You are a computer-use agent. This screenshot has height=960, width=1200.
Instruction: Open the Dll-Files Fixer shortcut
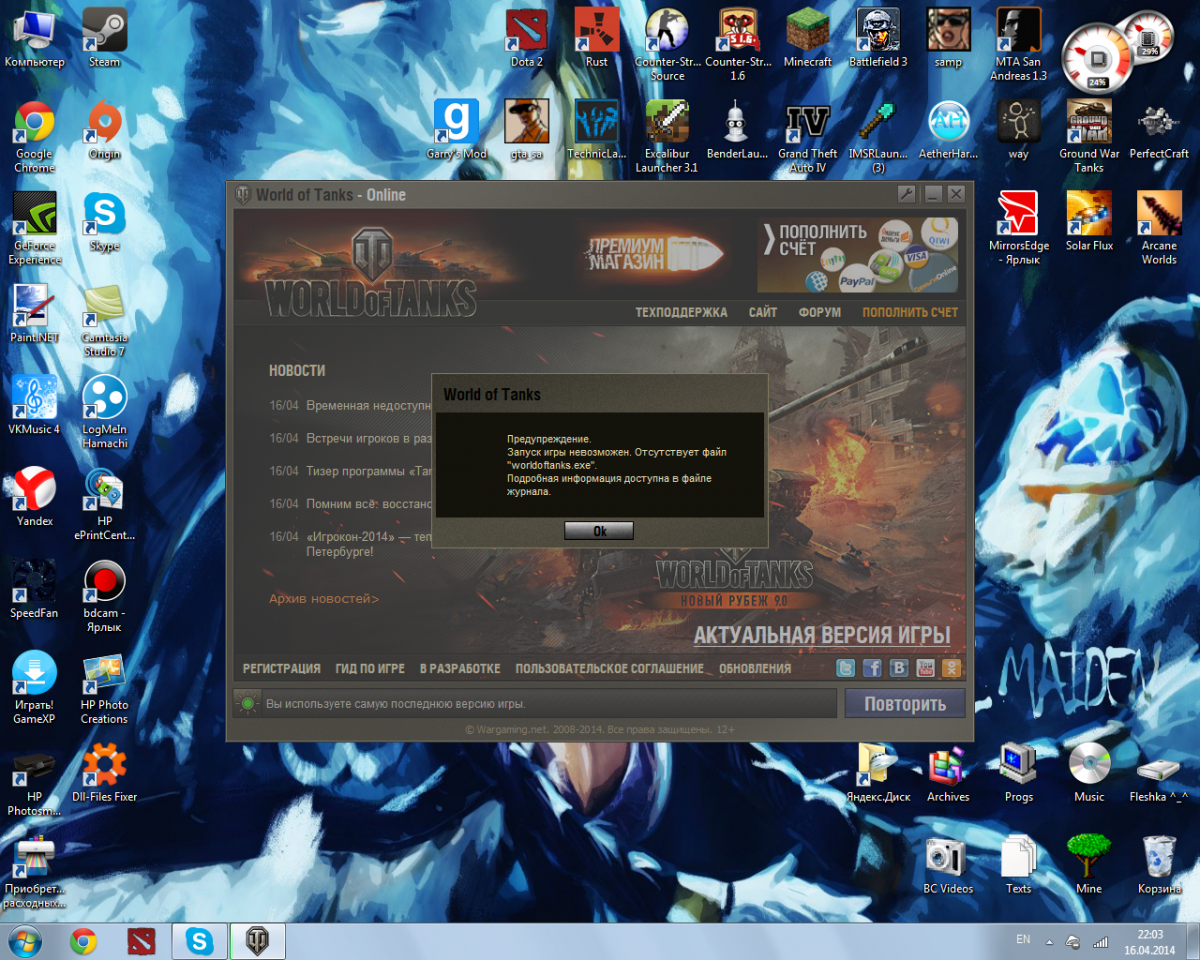tap(104, 773)
